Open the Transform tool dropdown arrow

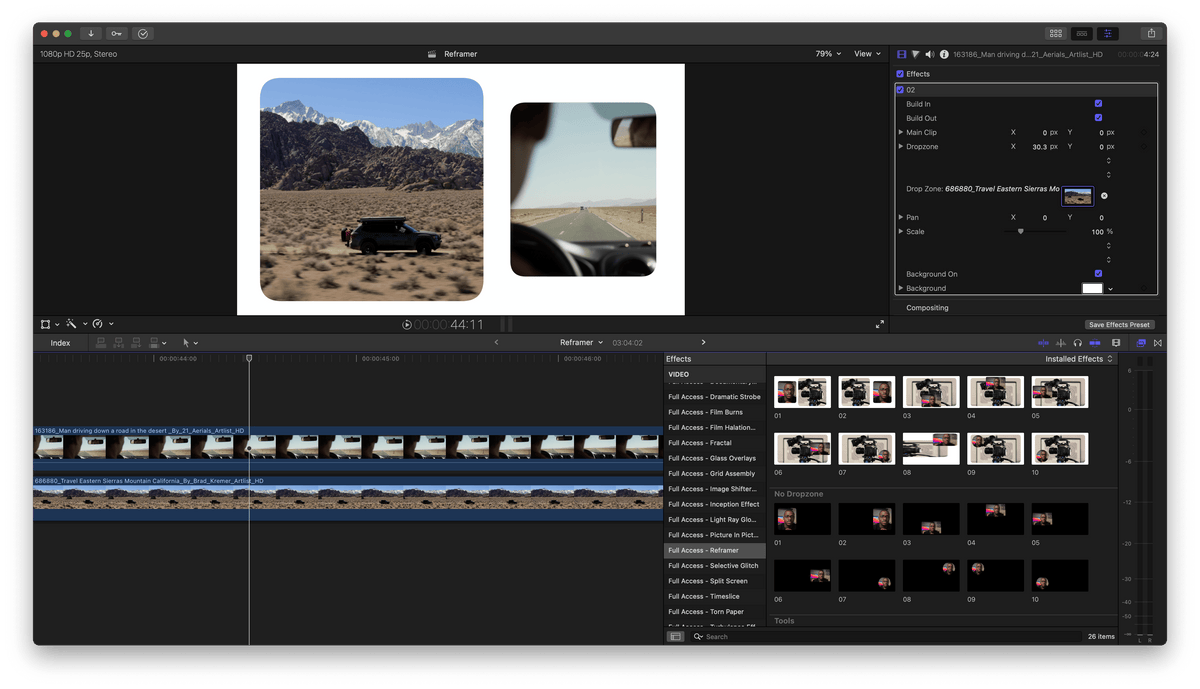pos(57,324)
